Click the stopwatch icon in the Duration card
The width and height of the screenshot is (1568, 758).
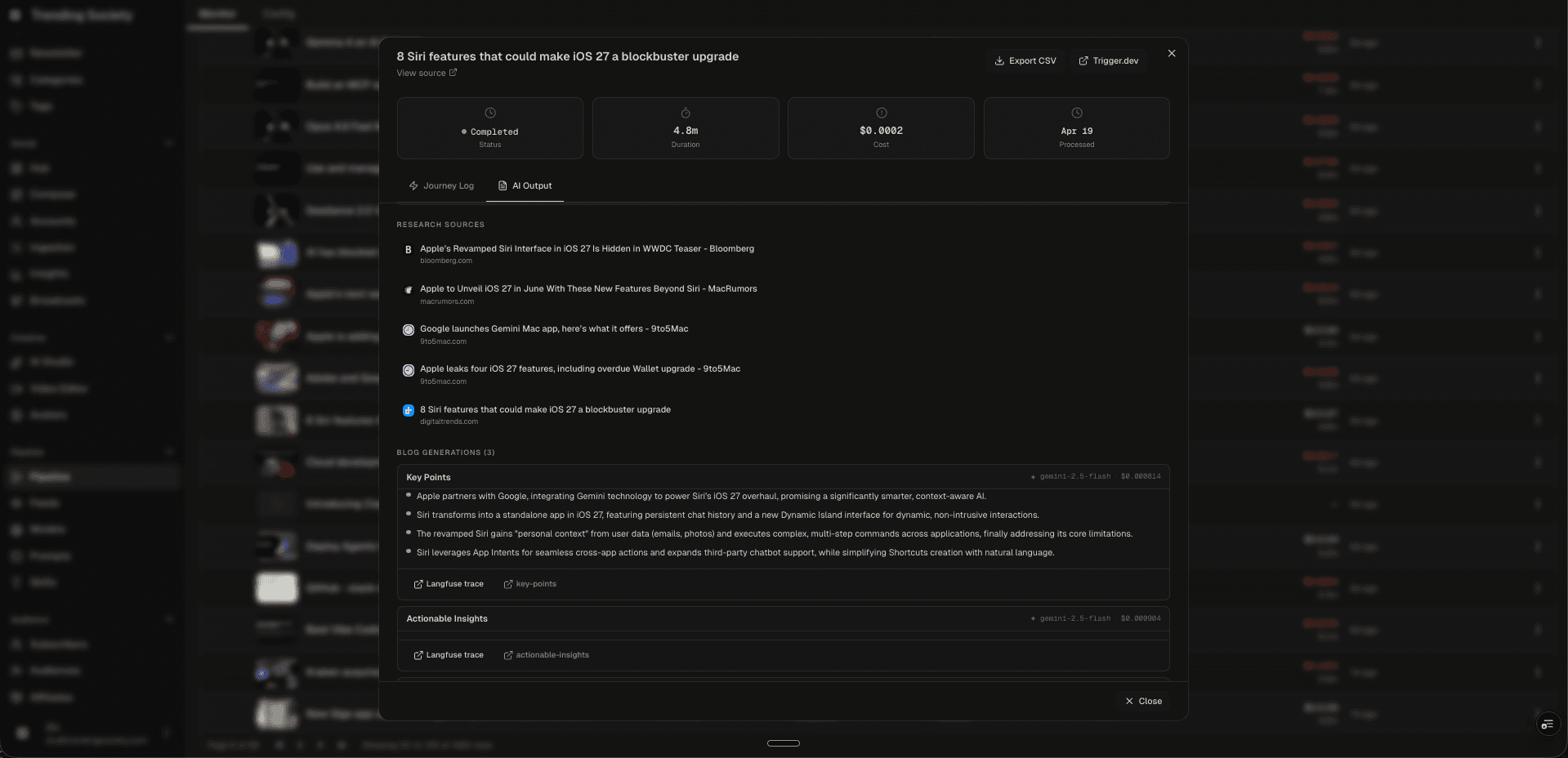[x=686, y=114]
